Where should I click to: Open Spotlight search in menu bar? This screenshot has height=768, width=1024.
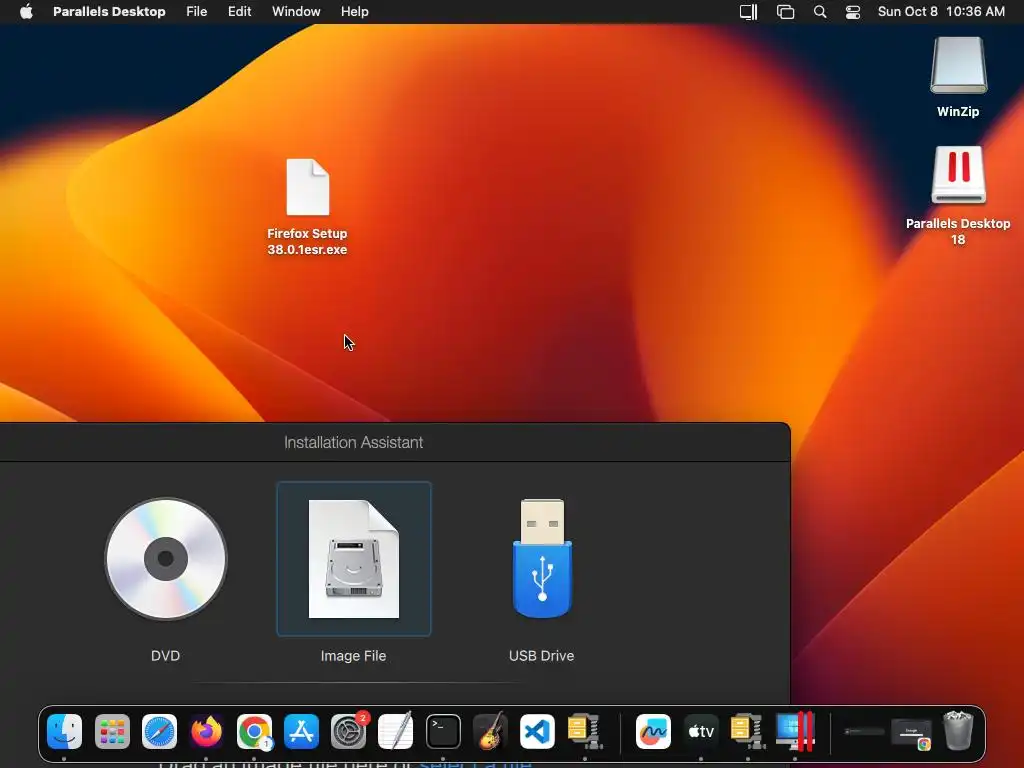820,12
